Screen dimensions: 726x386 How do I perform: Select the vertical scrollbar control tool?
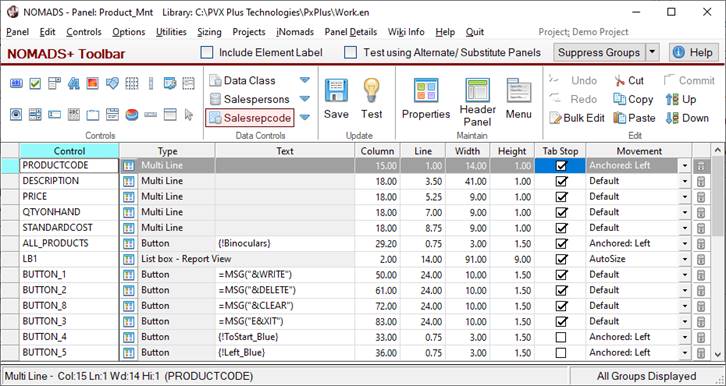pyautogui.click(x=151, y=83)
